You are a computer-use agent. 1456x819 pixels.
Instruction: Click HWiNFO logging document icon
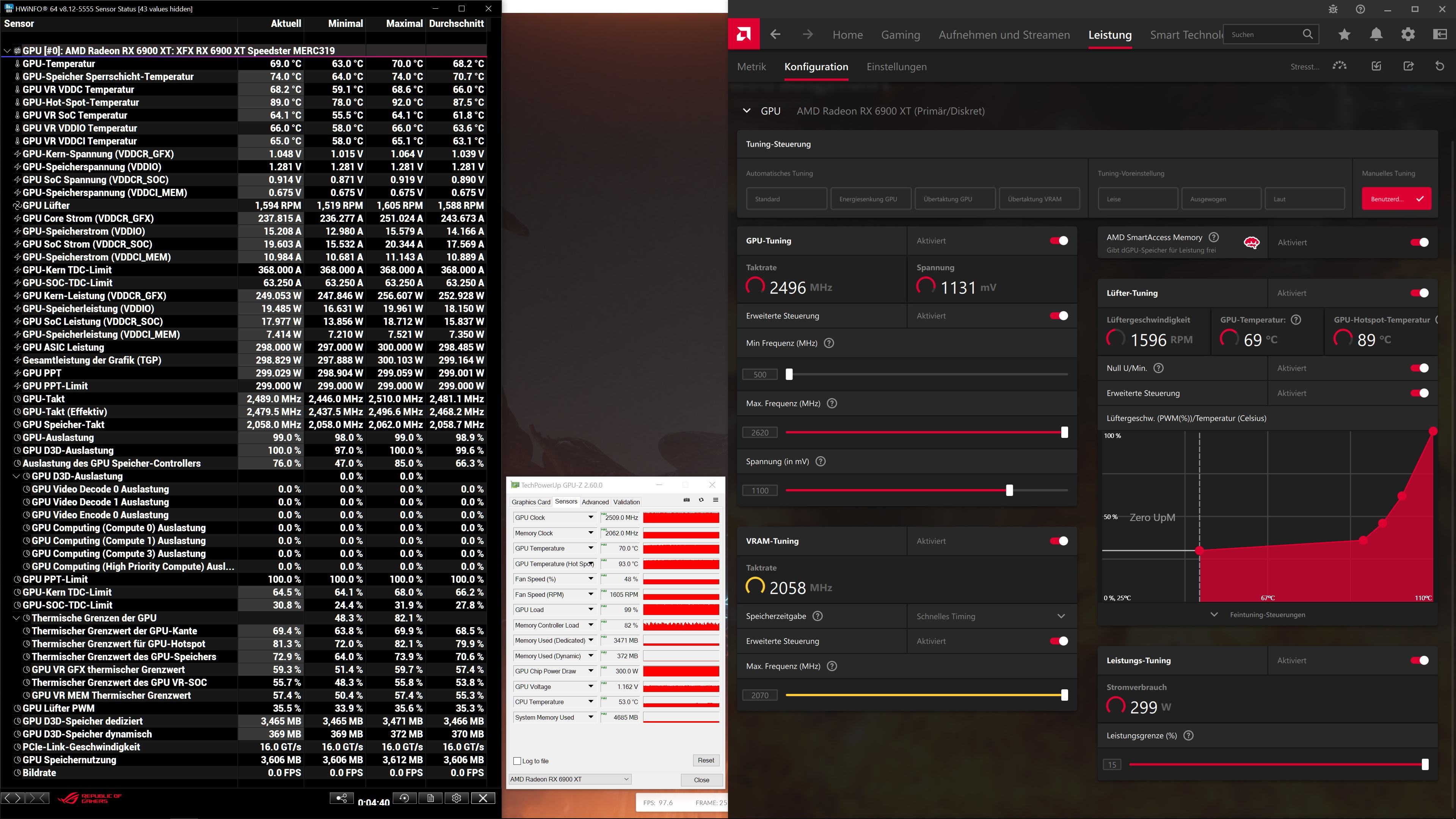pos(431,798)
